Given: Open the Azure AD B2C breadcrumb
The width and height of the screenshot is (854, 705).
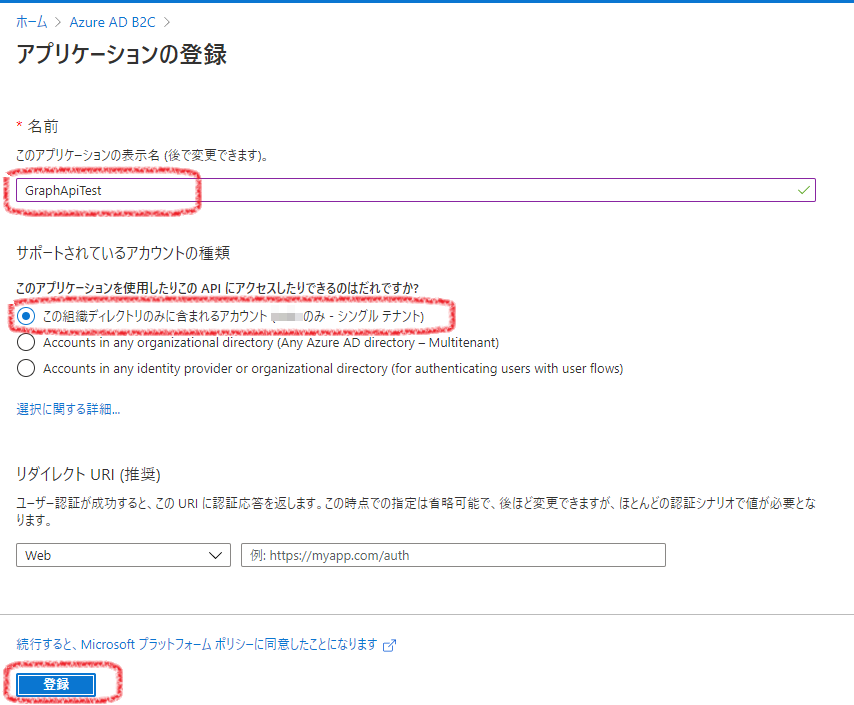Looking at the screenshot, I should click(x=112, y=22).
